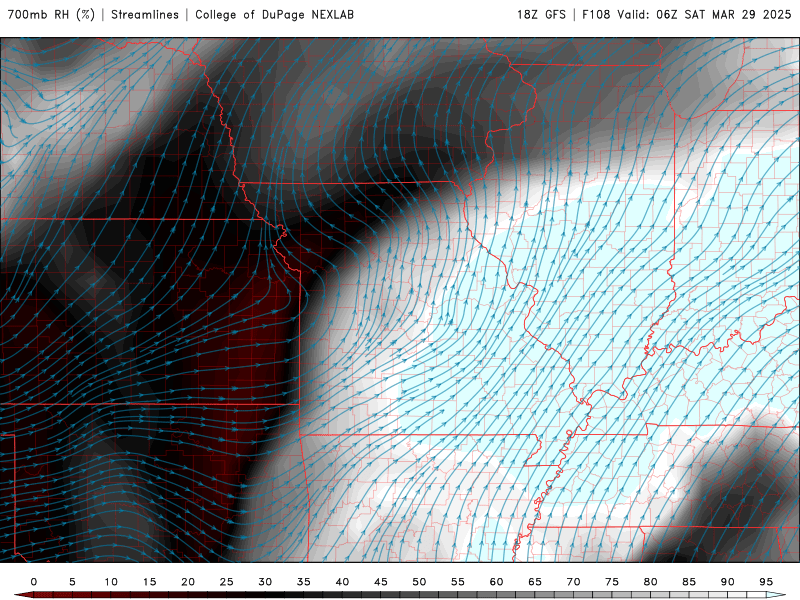Click the colorbar label "45"
The width and height of the screenshot is (800, 600).
[381, 582]
